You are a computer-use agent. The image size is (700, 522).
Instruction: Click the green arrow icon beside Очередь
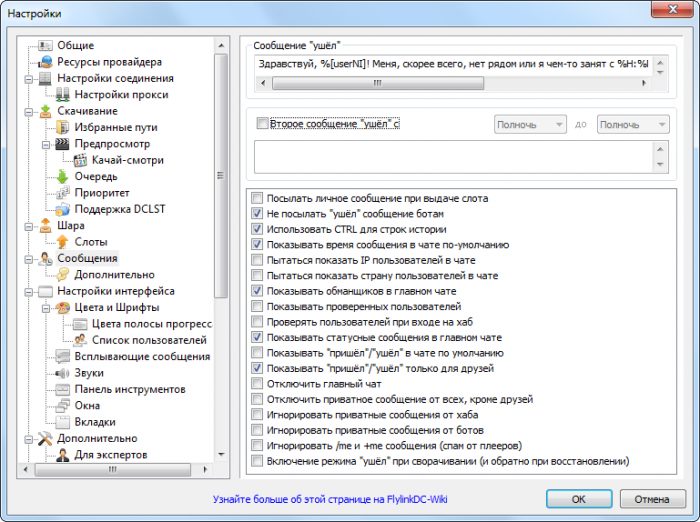click(63, 177)
